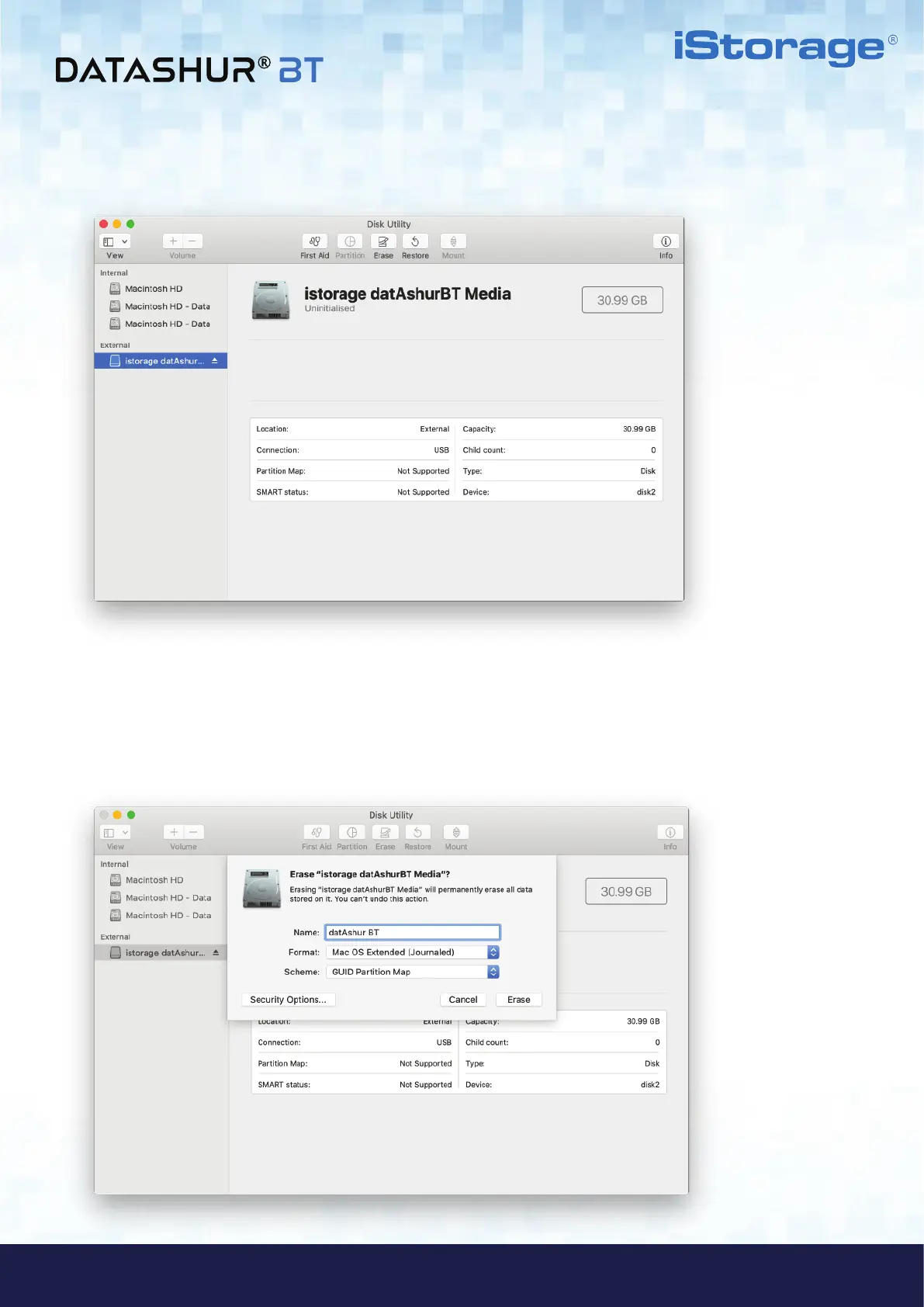Select second Macintosh HD - Data in upper sidebar
The image size is (924, 1307).
[x=160, y=324]
